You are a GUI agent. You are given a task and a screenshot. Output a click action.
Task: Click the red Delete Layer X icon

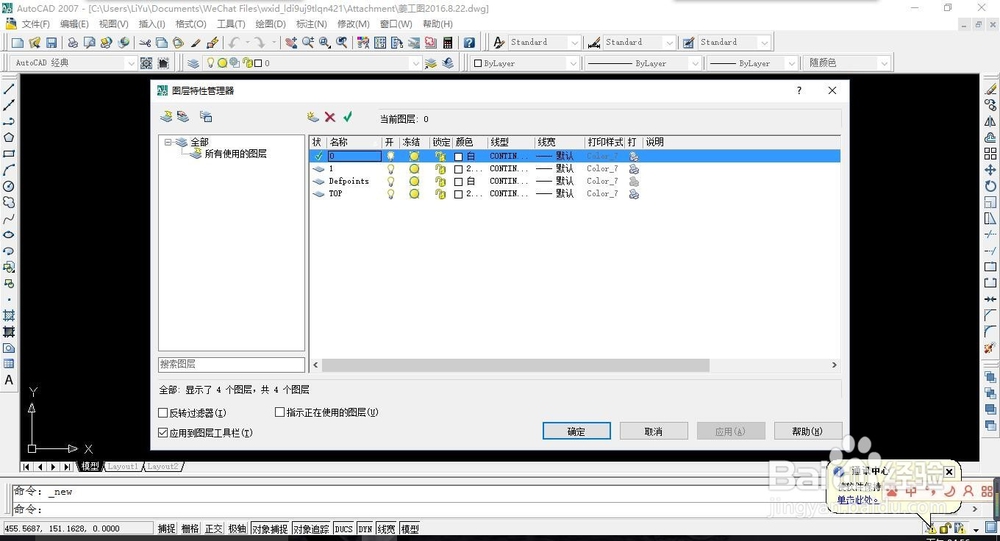(330, 117)
